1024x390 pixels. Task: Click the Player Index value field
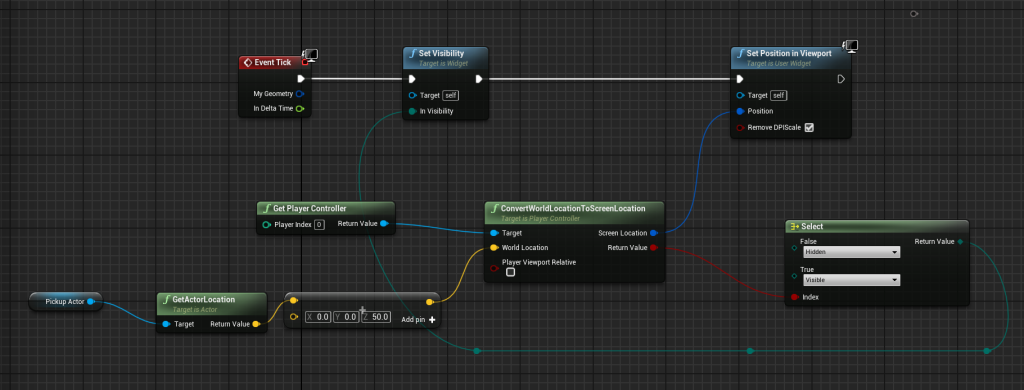tap(319, 225)
